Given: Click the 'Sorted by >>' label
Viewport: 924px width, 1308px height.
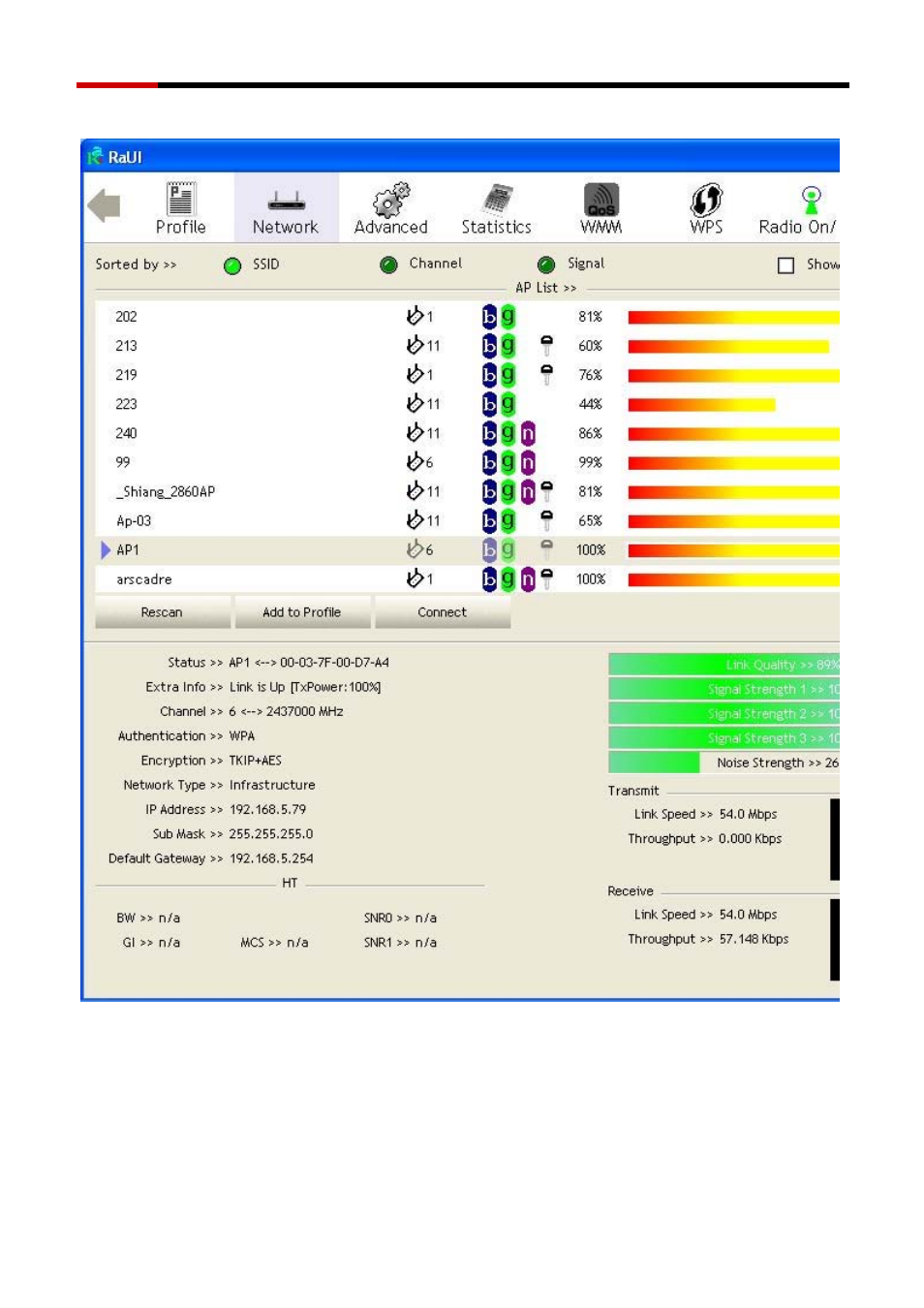Looking at the screenshot, I should tap(136, 265).
